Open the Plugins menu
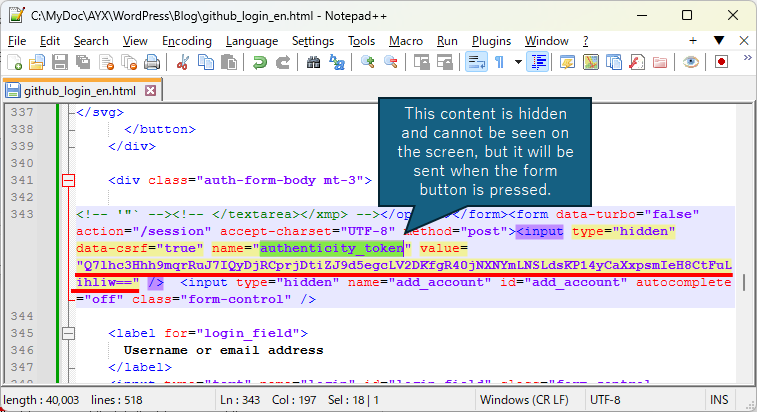The image size is (757, 412). 491,41
